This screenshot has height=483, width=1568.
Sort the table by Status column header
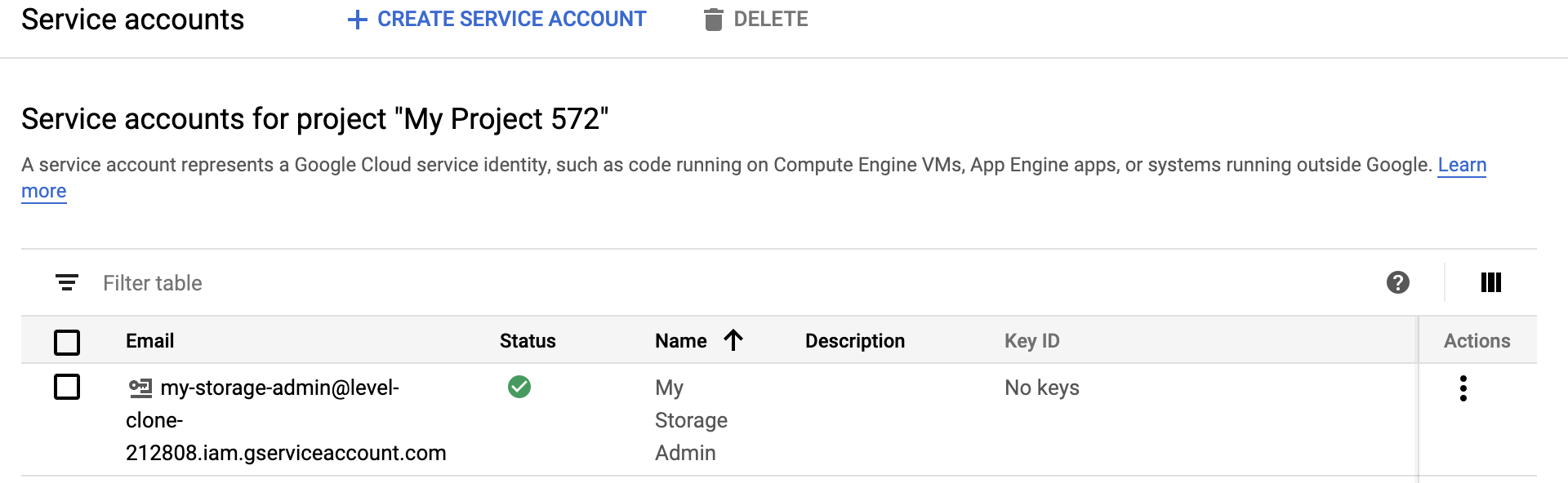(x=528, y=341)
